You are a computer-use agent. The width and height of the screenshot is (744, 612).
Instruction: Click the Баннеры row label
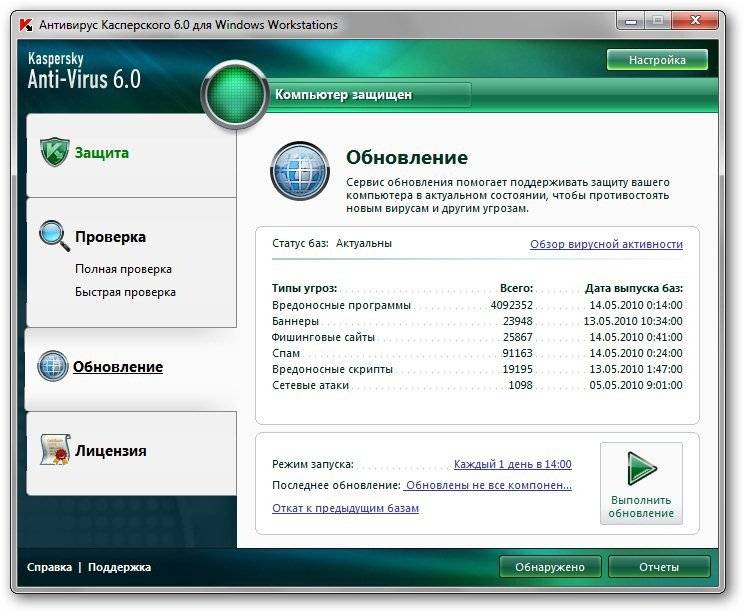coord(295,321)
